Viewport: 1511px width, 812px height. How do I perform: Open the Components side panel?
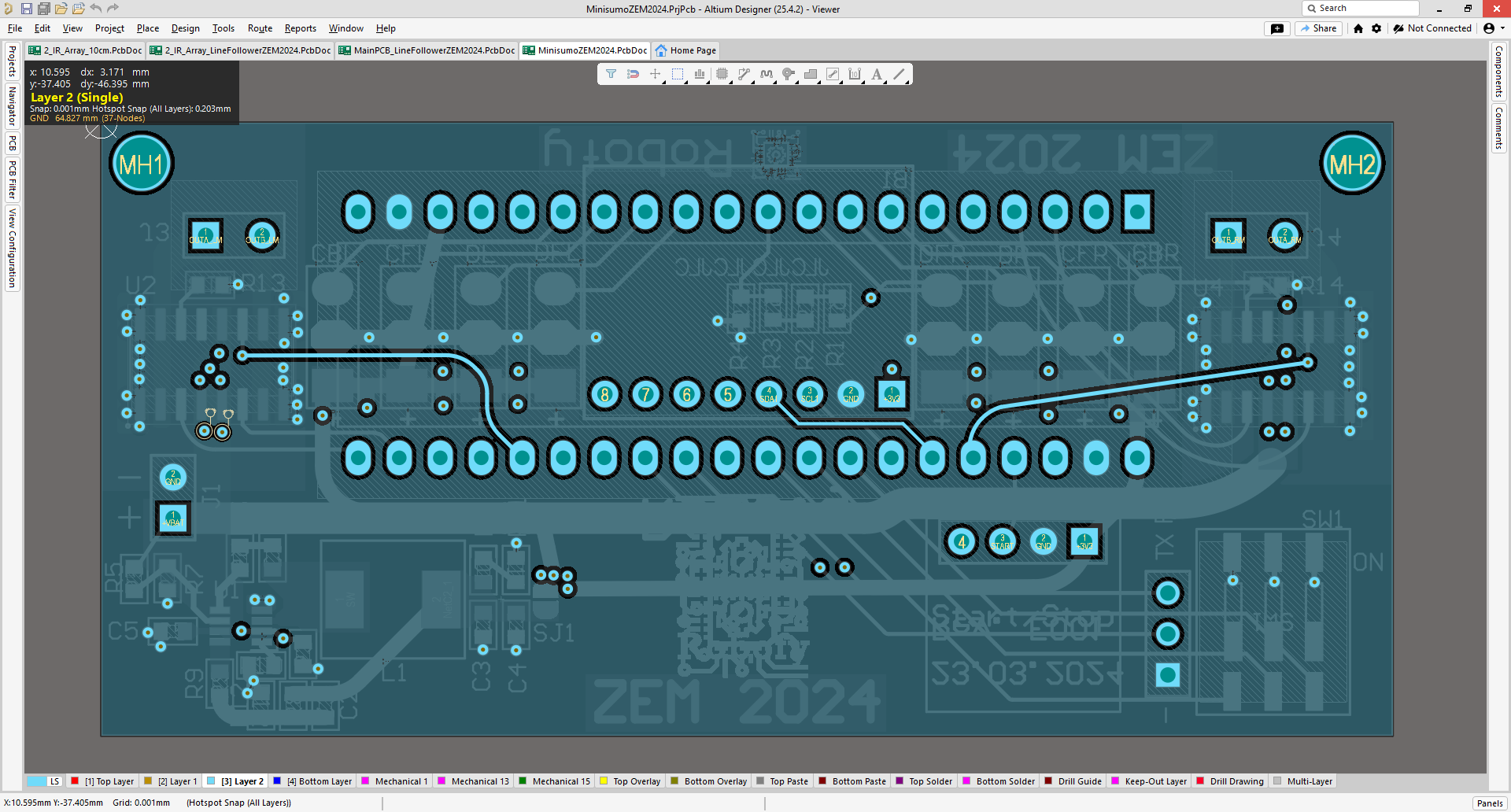pyautogui.click(x=1498, y=72)
